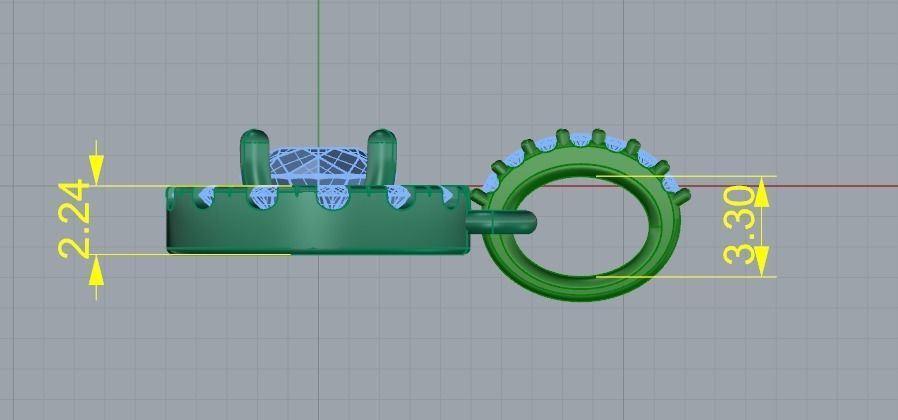
Task: Click the connector peg between pendant and bail
Action: (x=502, y=222)
